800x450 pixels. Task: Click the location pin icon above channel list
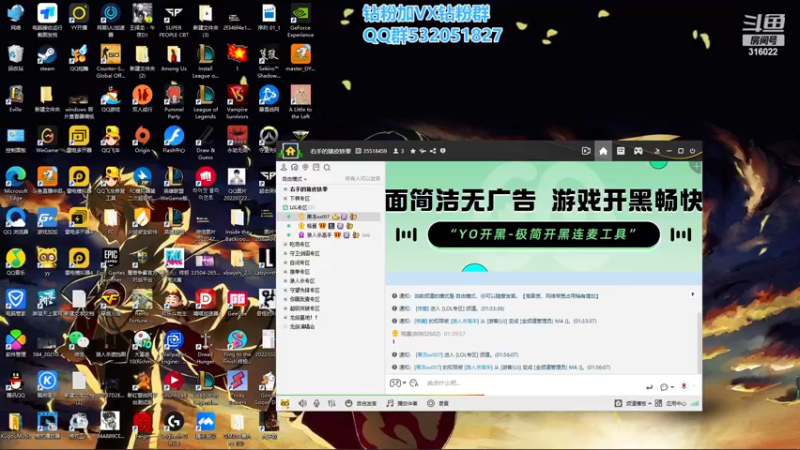point(305,167)
